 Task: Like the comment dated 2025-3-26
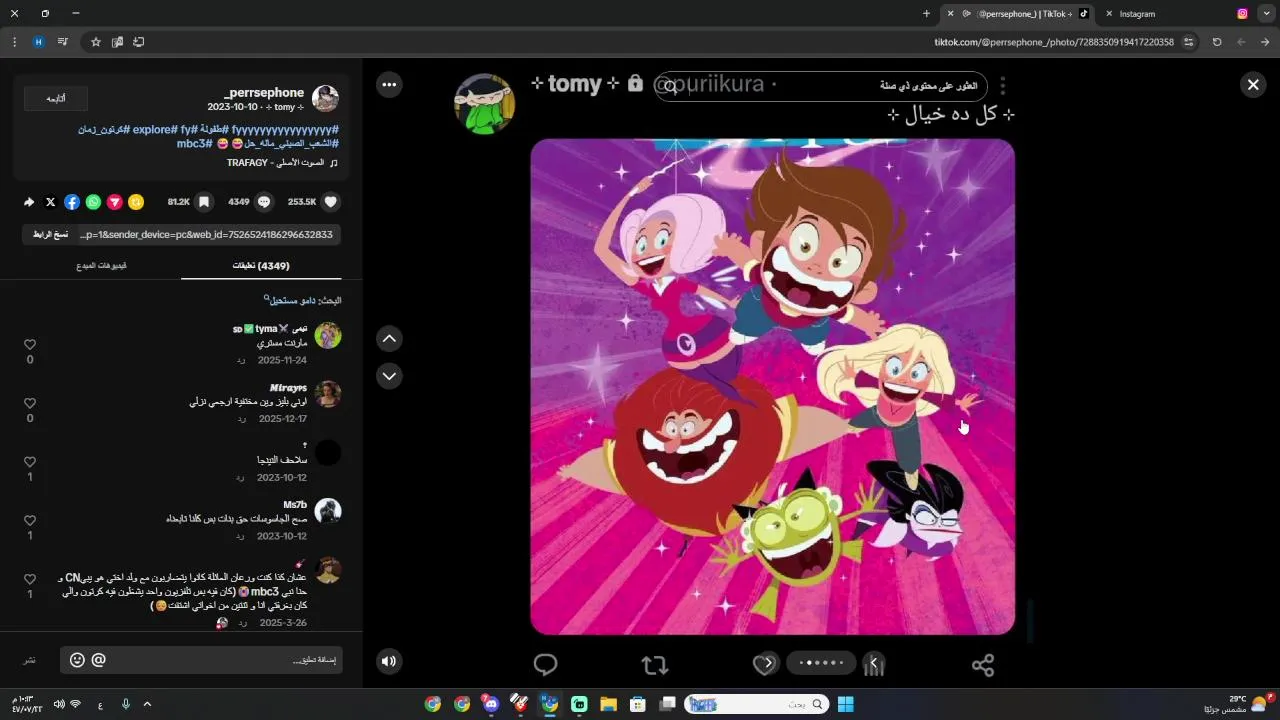30,579
